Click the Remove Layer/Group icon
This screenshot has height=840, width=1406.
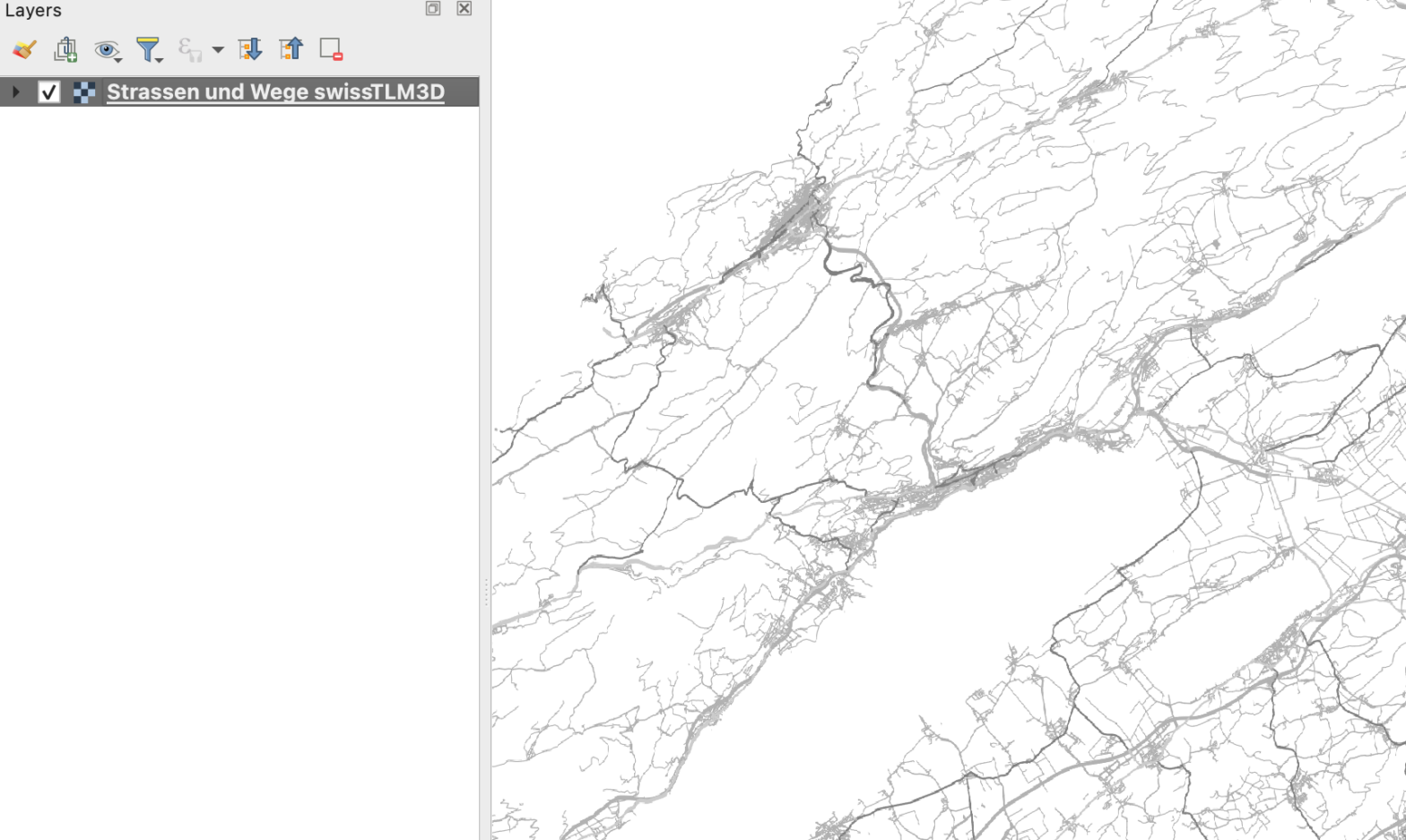point(331,49)
